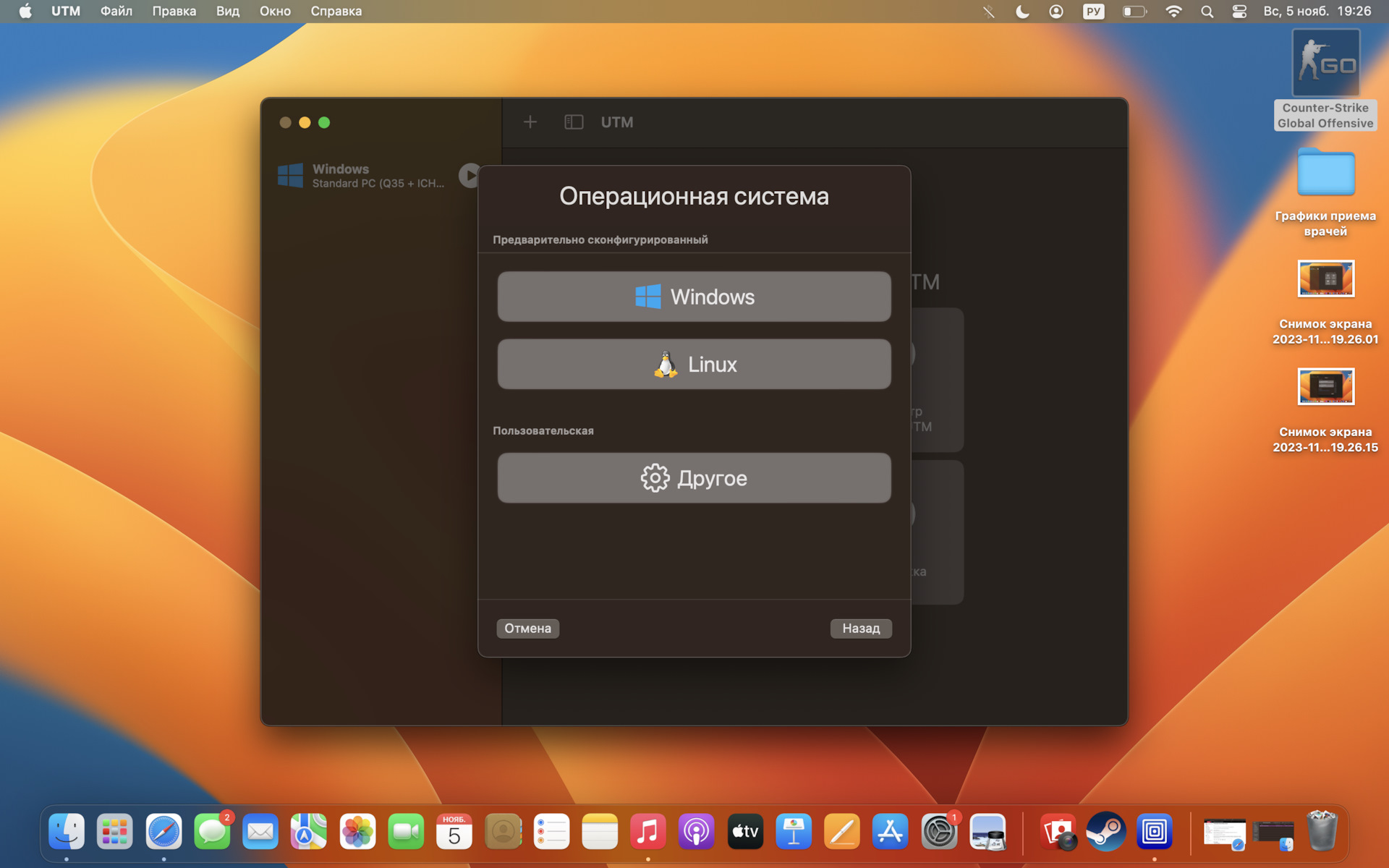Open the Вид menu
The height and width of the screenshot is (868, 1389).
coord(227,12)
